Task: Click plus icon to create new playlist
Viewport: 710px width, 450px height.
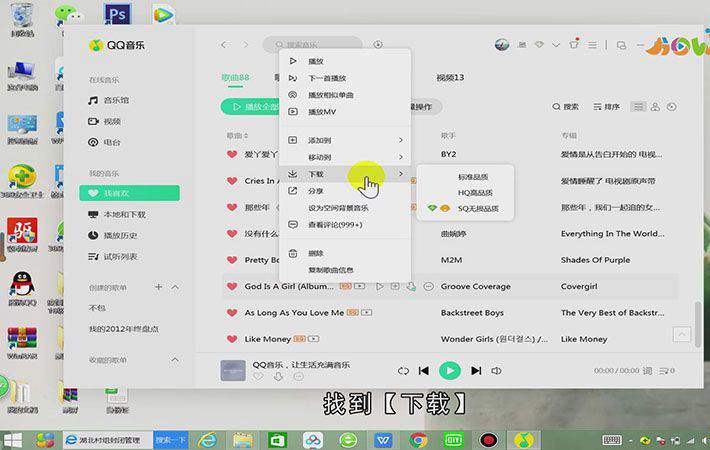Action: (x=158, y=287)
